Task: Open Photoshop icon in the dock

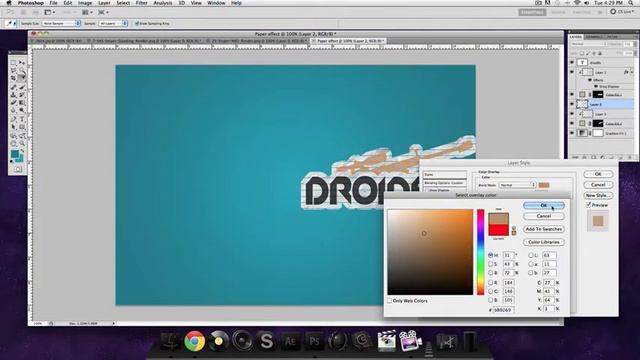Action: pyautogui.click(x=314, y=341)
